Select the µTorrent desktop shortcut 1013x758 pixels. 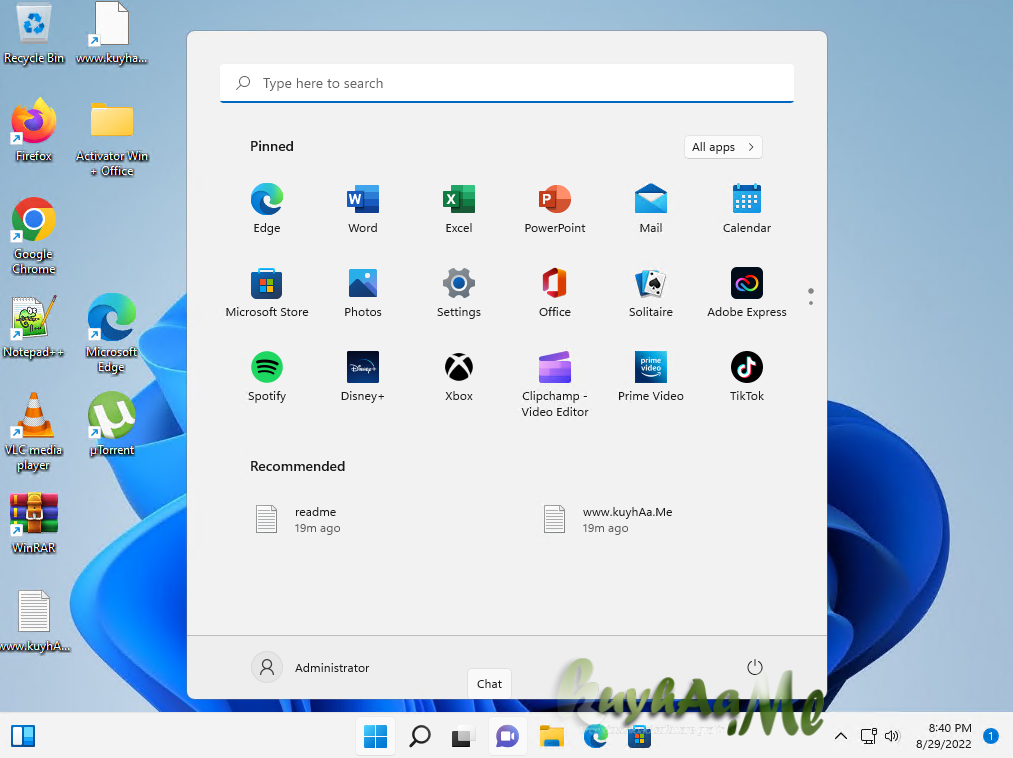click(112, 425)
